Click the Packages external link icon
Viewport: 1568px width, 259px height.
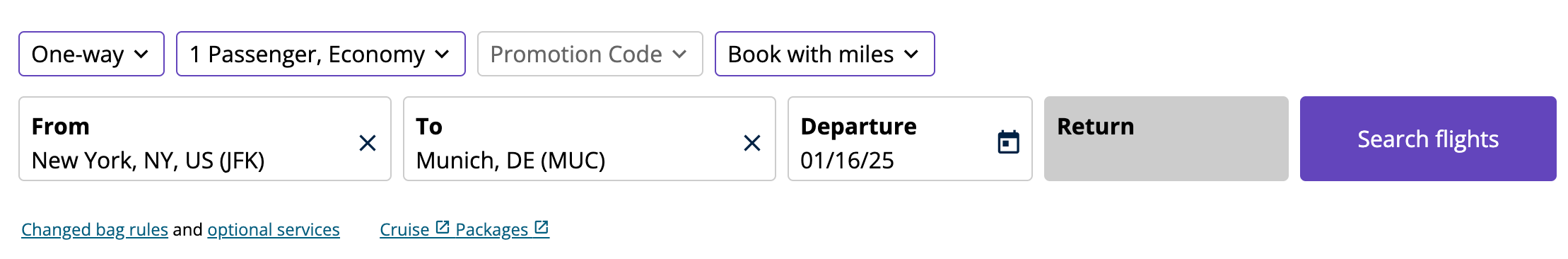[x=542, y=227]
